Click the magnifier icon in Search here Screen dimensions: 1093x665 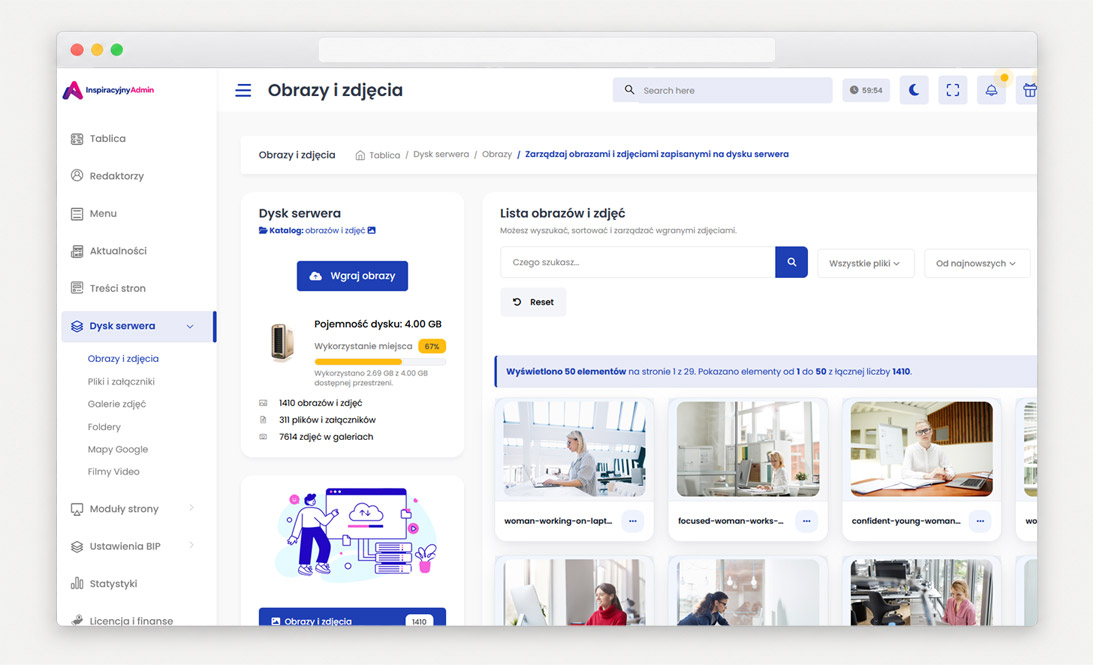(629, 90)
